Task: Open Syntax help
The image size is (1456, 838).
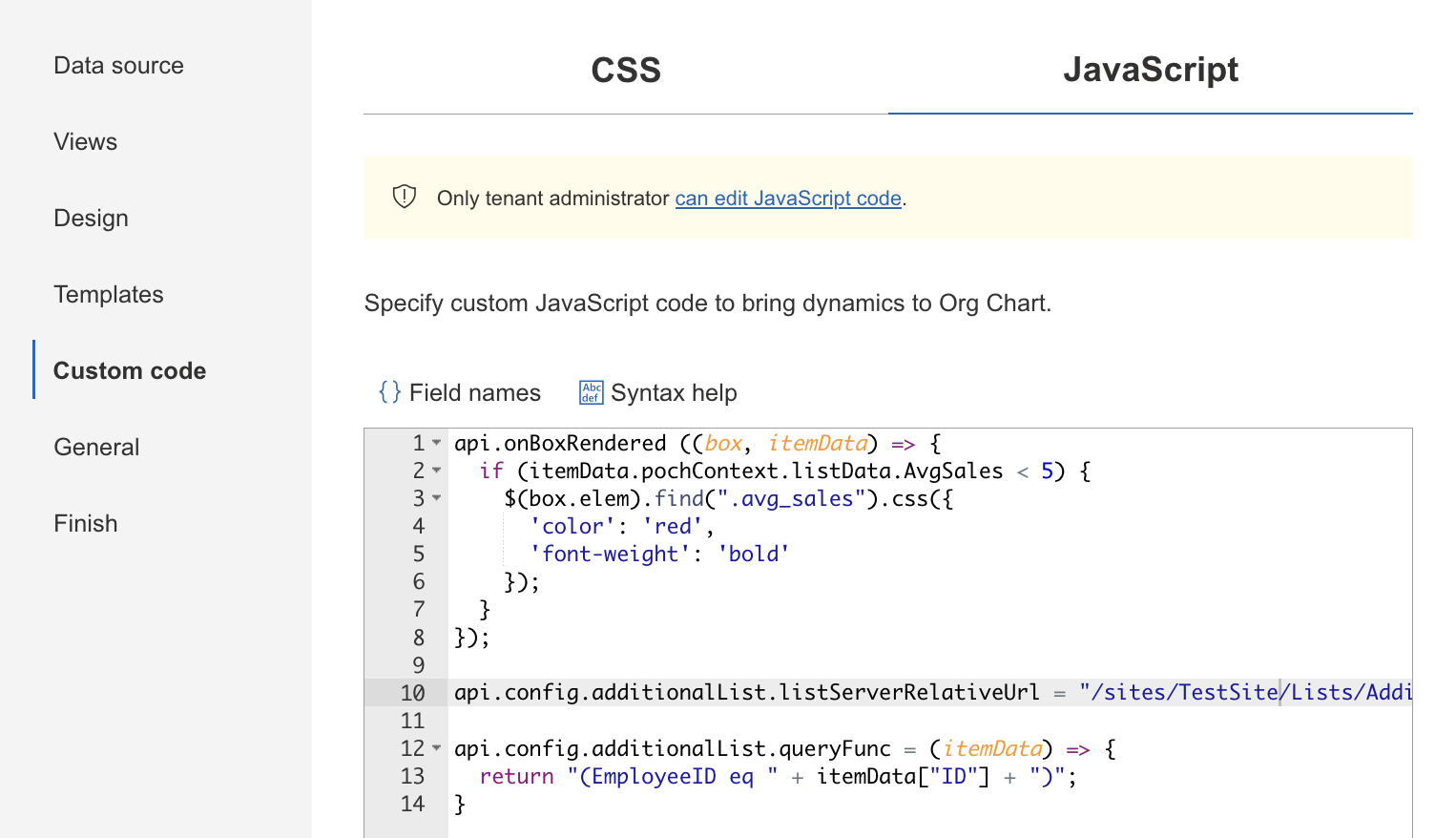Action: click(657, 392)
